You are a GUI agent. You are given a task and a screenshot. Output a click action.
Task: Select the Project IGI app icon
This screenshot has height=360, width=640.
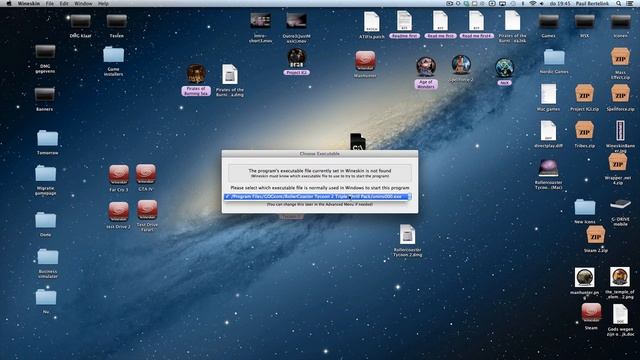pyautogui.click(x=296, y=58)
